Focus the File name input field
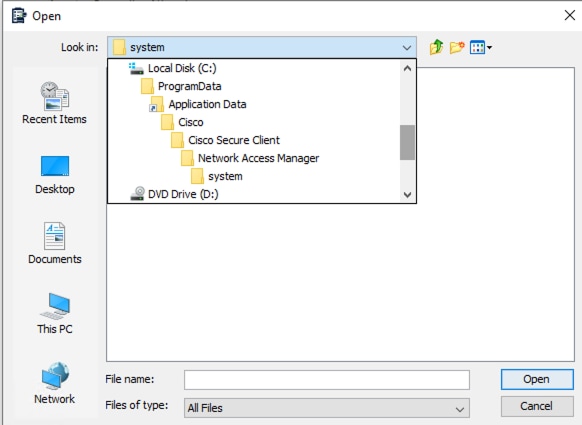The width and height of the screenshot is (582, 425). (x=327, y=380)
